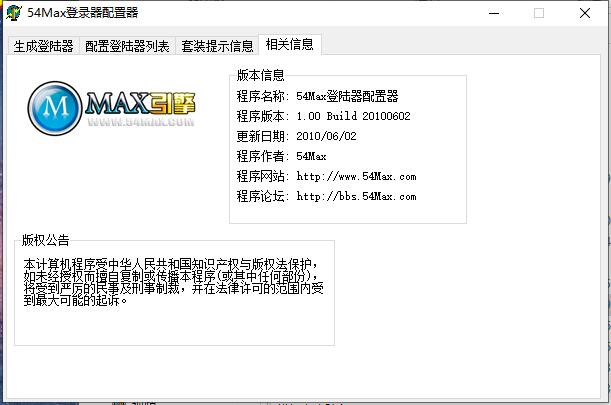This screenshot has height=405, width=611.
Task: Click the version text 1.00 Build 20100602
Action: tap(353, 116)
